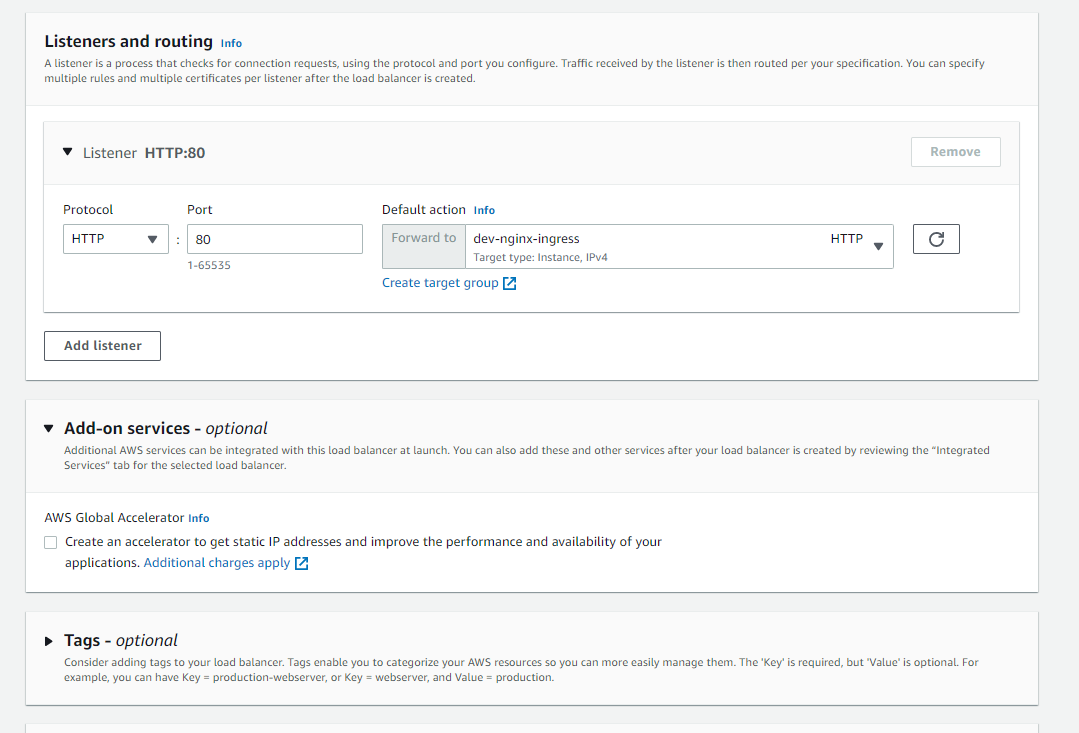Collapse the Listener HTTP:80 triangle

point(68,152)
